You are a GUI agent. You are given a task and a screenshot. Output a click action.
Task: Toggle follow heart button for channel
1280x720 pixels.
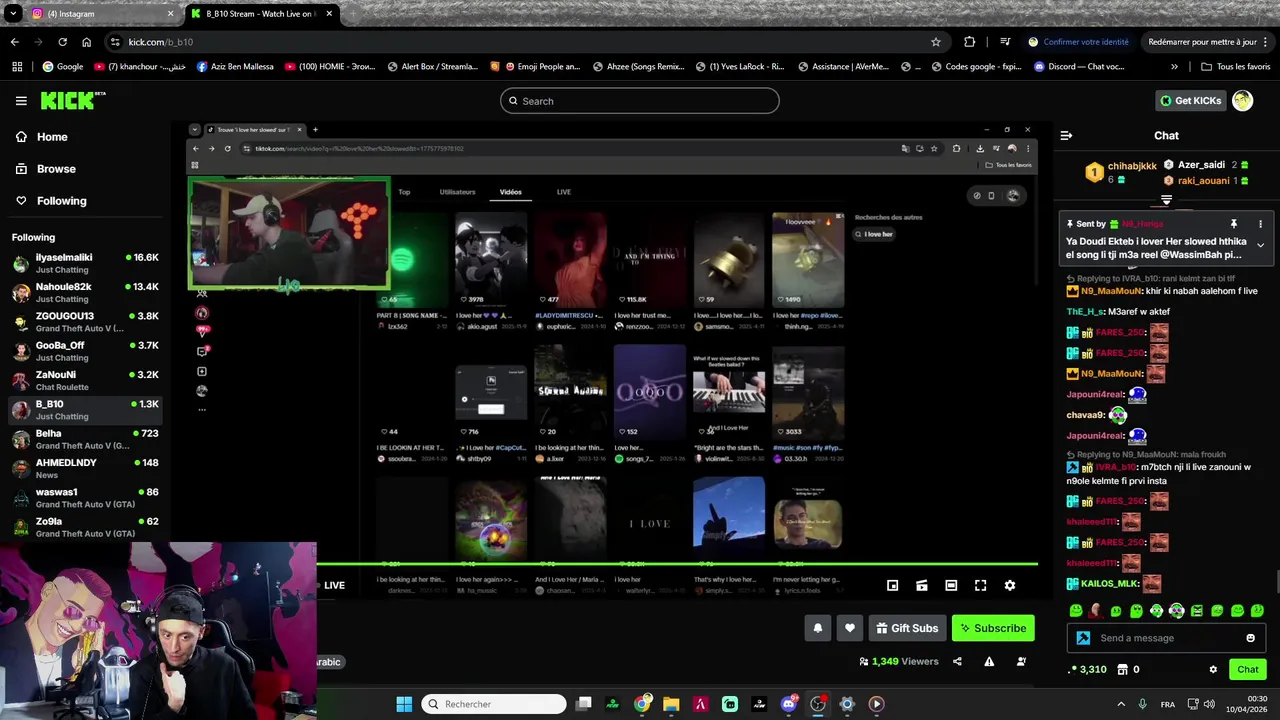(849, 628)
